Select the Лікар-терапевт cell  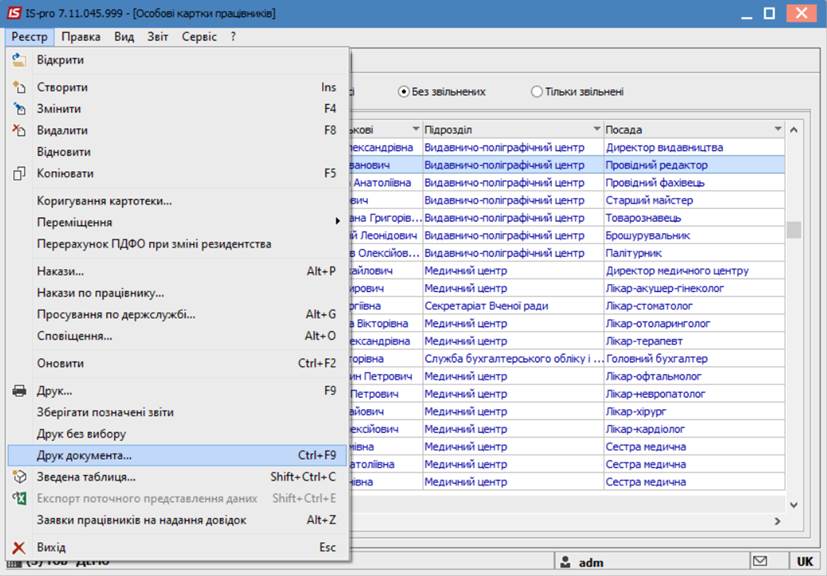pyautogui.click(x=694, y=341)
